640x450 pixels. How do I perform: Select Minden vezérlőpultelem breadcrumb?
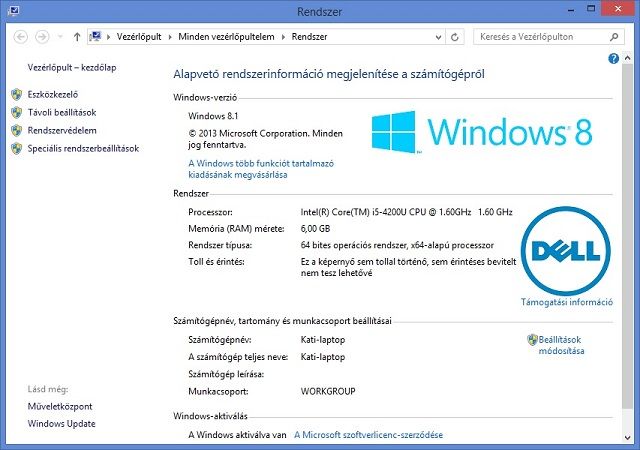coord(226,37)
